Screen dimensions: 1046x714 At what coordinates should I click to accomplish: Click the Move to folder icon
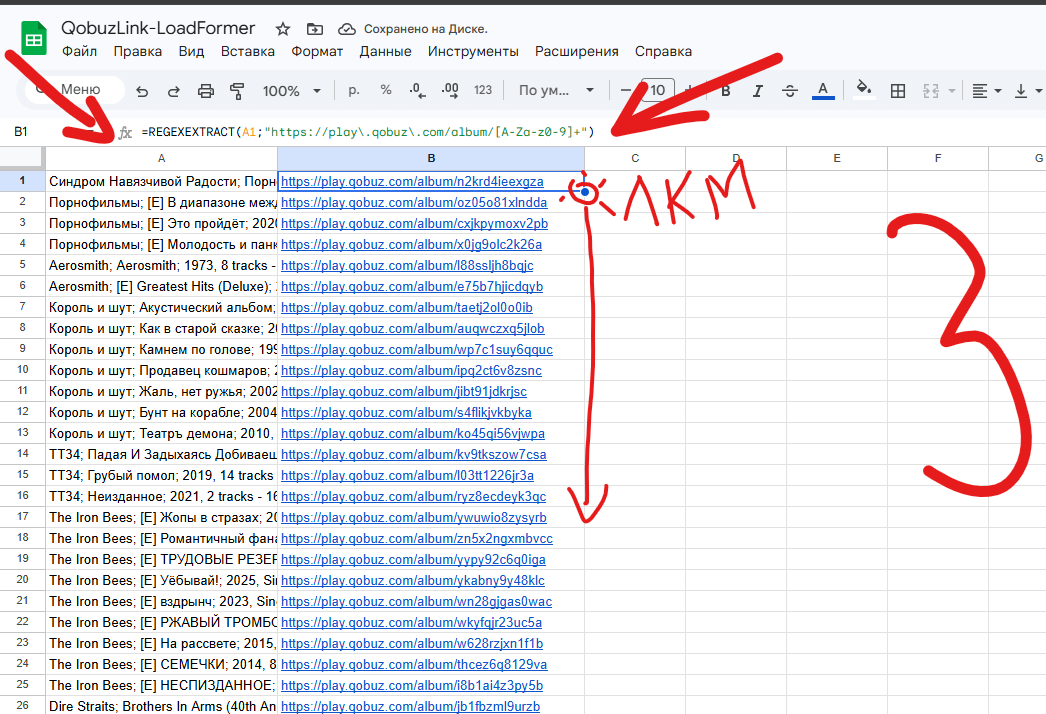click(315, 29)
